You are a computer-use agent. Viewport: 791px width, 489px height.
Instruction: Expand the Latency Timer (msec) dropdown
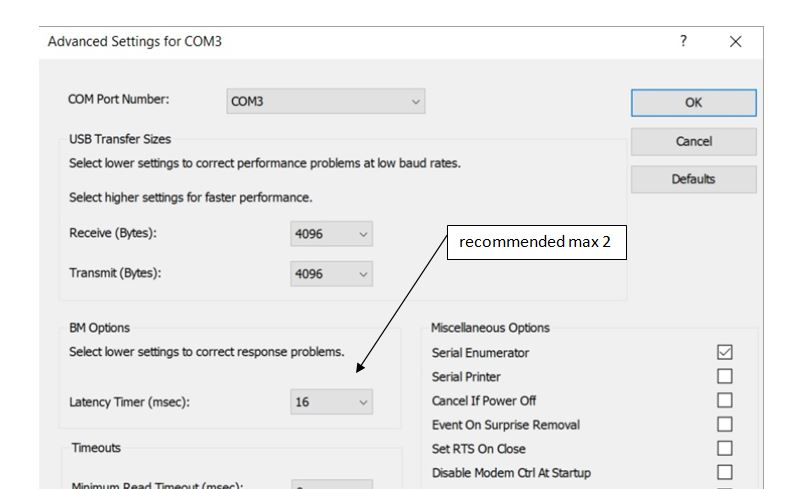[331, 402]
